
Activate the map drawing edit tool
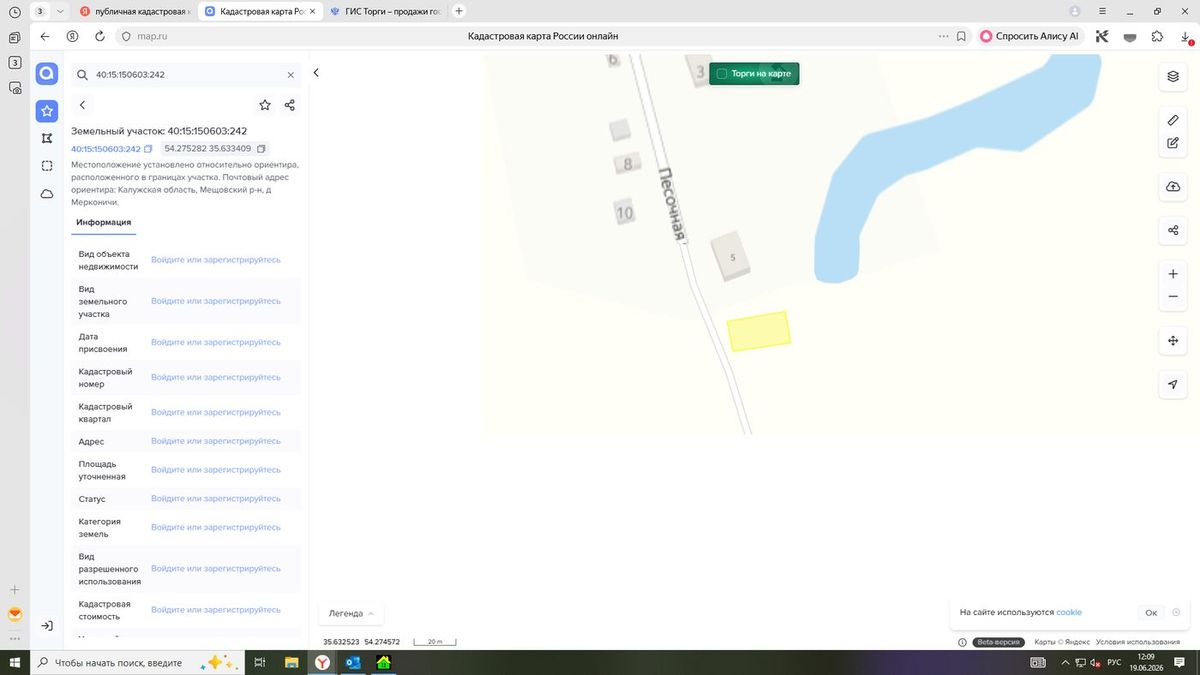pos(1173,143)
